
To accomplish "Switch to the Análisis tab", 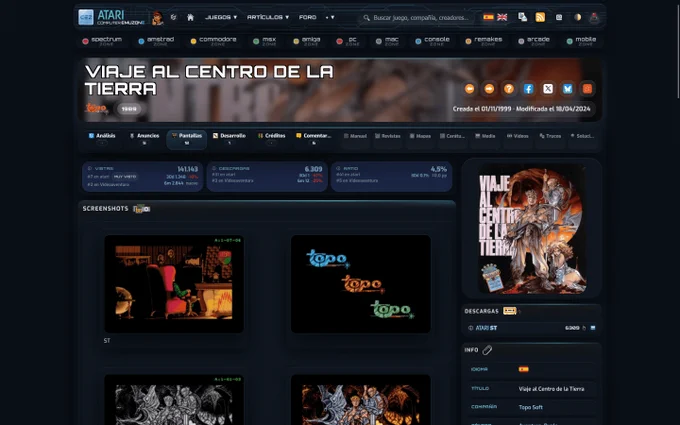I will coord(102,139).
